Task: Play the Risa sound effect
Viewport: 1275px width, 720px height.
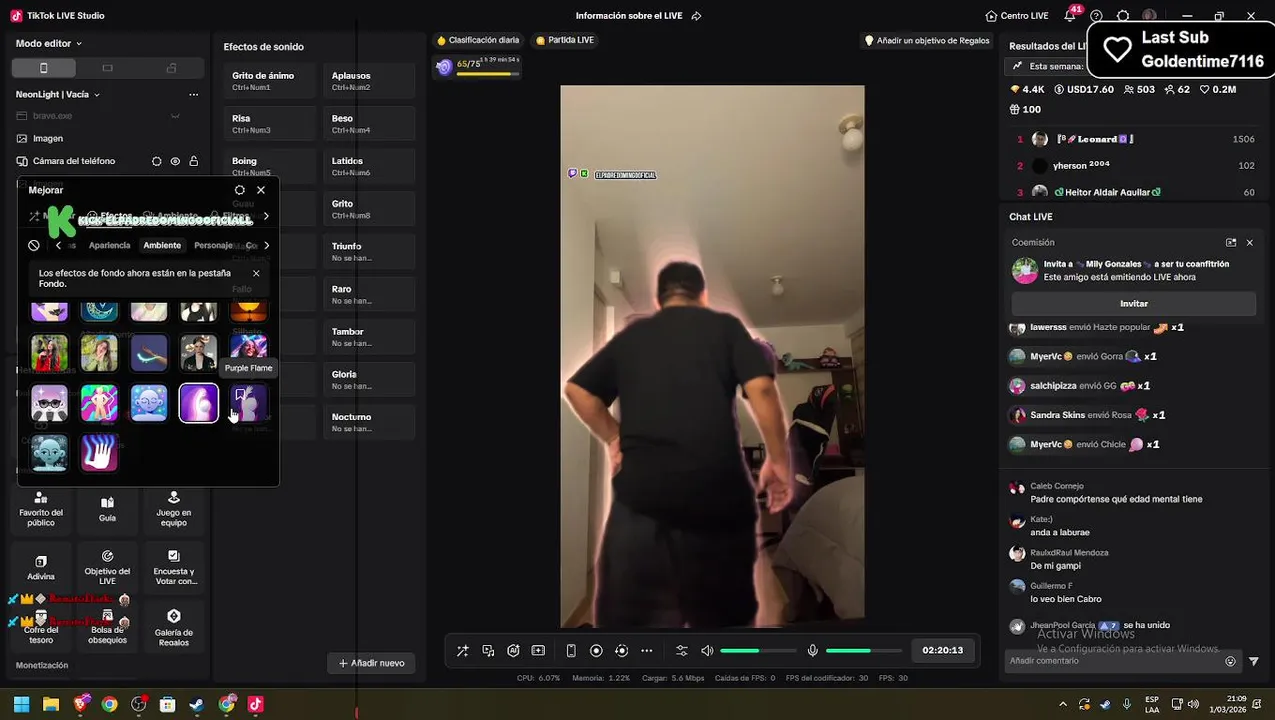Action: [x=269, y=123]
